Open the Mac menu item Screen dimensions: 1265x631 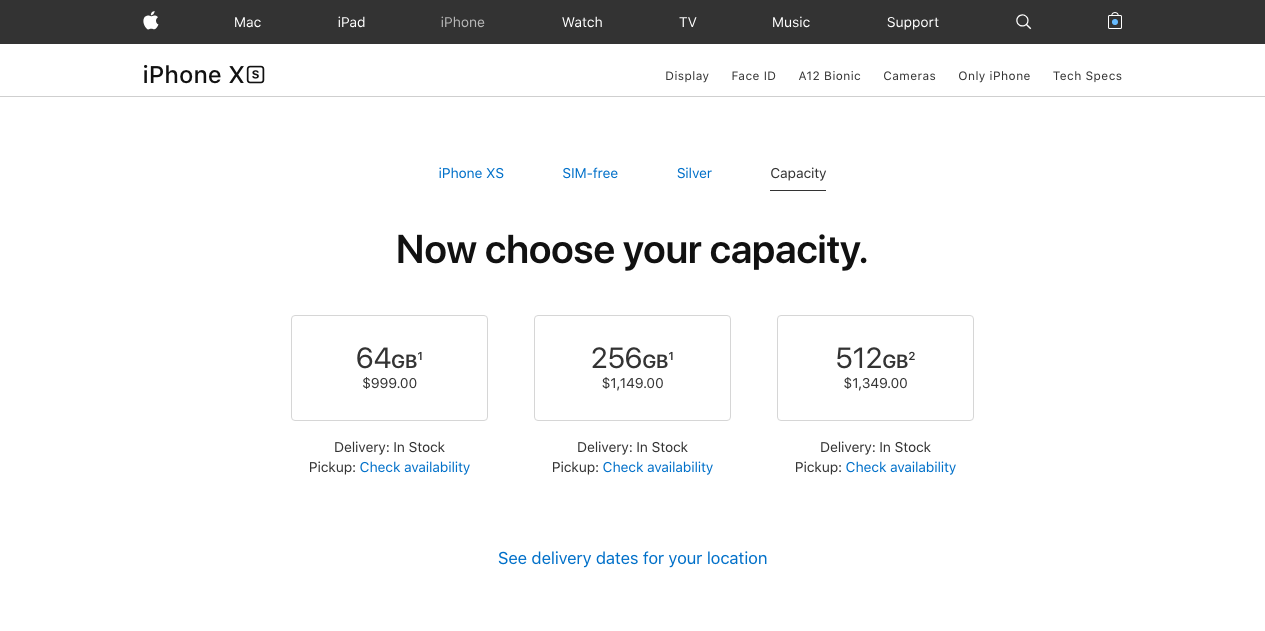(x=247, y=22)
